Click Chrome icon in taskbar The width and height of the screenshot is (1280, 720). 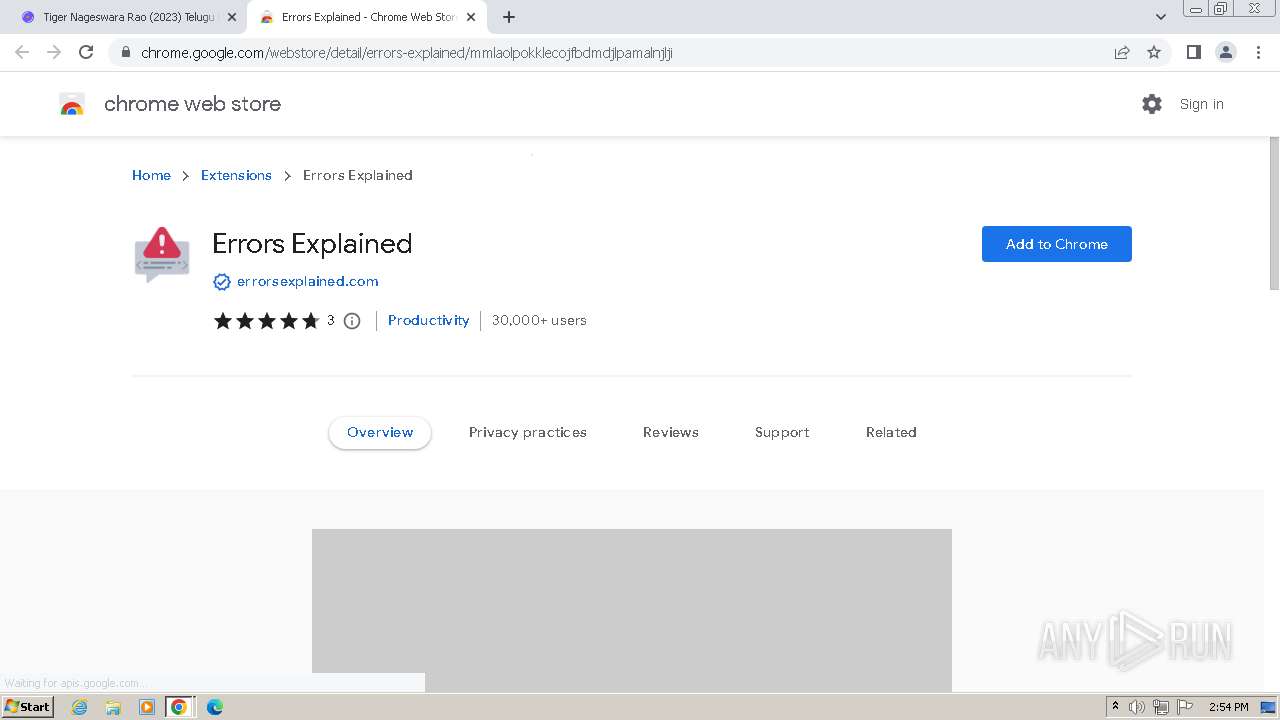click(x=179, y=707)
